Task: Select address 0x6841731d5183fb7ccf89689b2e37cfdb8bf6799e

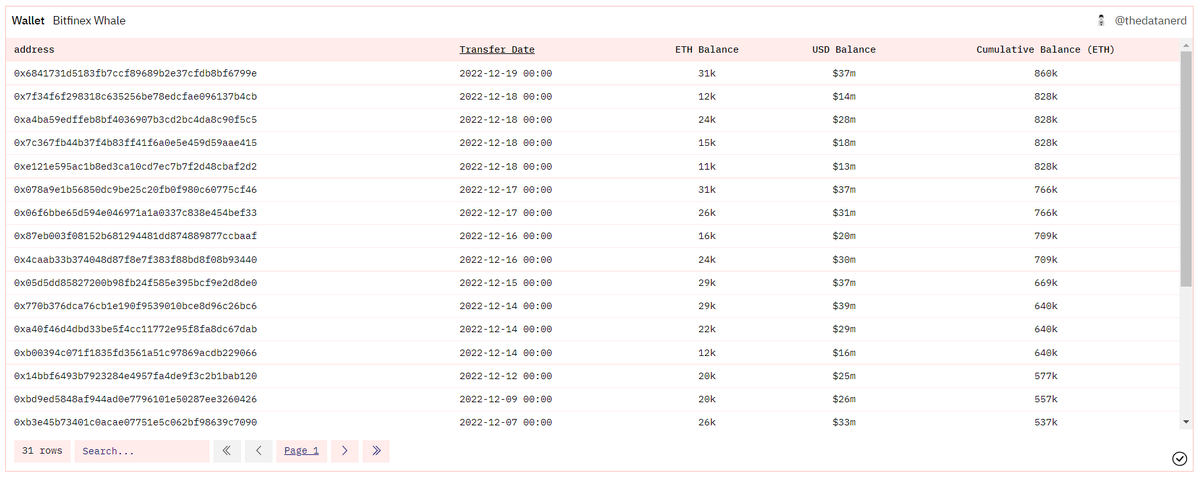Action: tap(135, 73)
